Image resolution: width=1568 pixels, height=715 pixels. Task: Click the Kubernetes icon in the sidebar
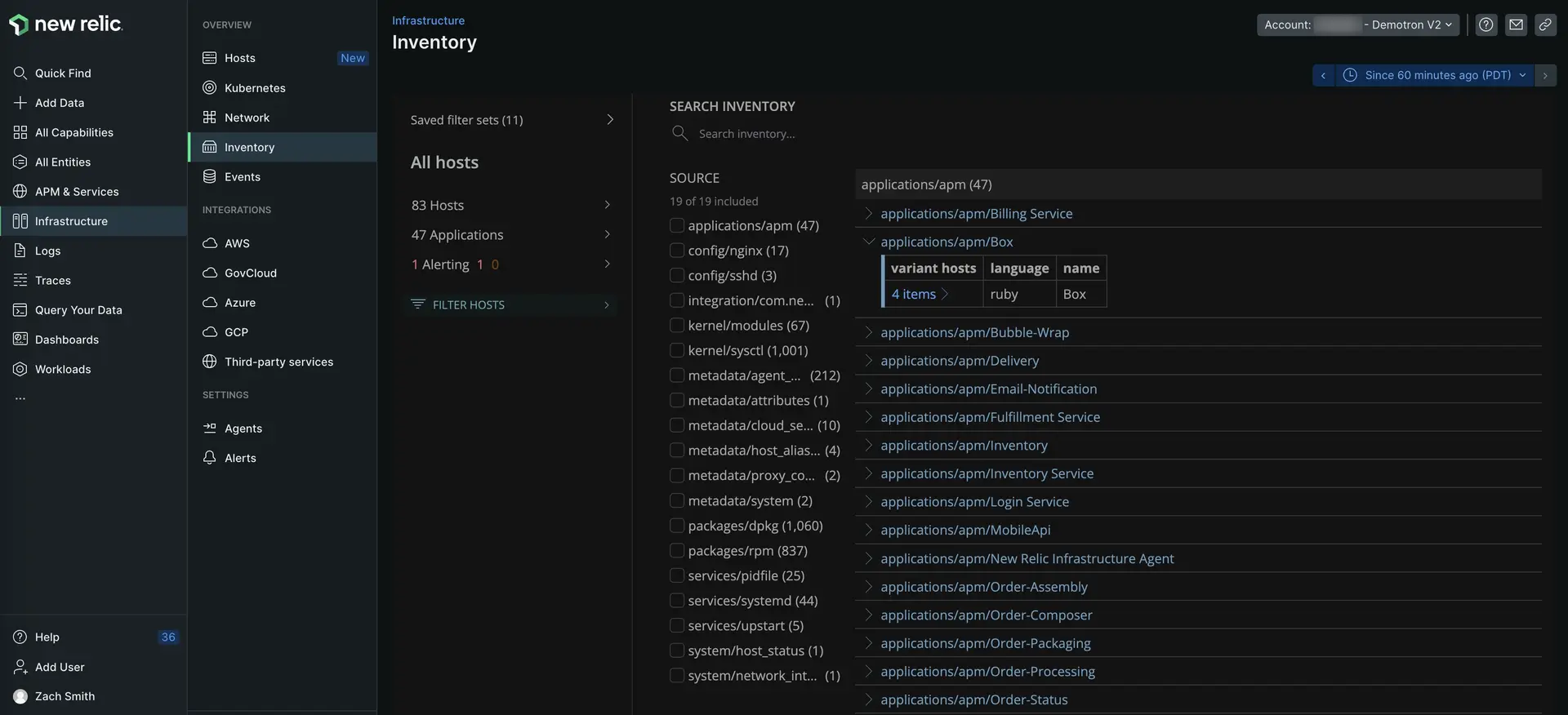[210, 88]
